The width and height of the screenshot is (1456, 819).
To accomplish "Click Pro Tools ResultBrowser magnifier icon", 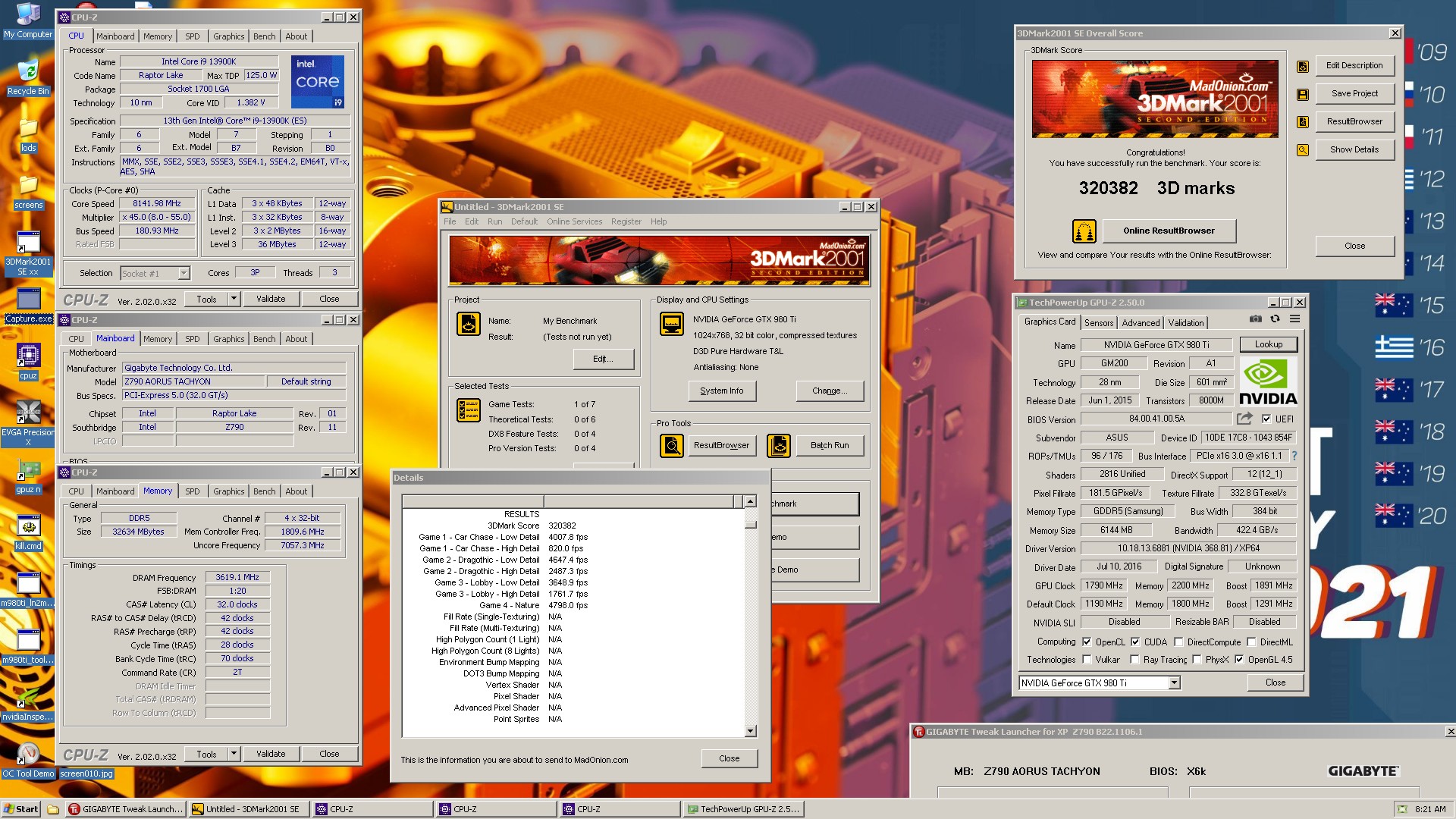I will (672, 445).
